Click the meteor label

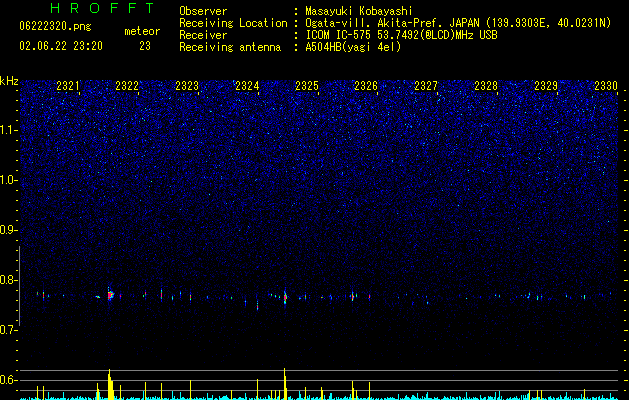tap(142, 31)
